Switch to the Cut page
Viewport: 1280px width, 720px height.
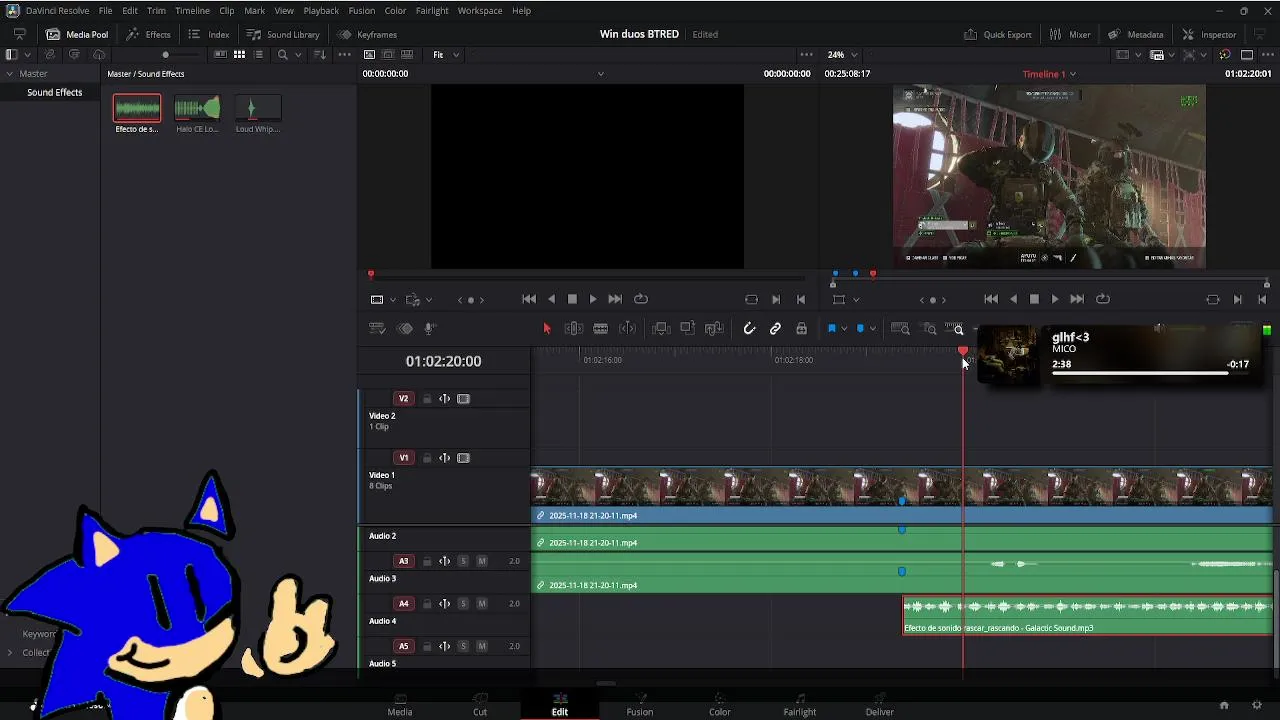click(480, 705)
